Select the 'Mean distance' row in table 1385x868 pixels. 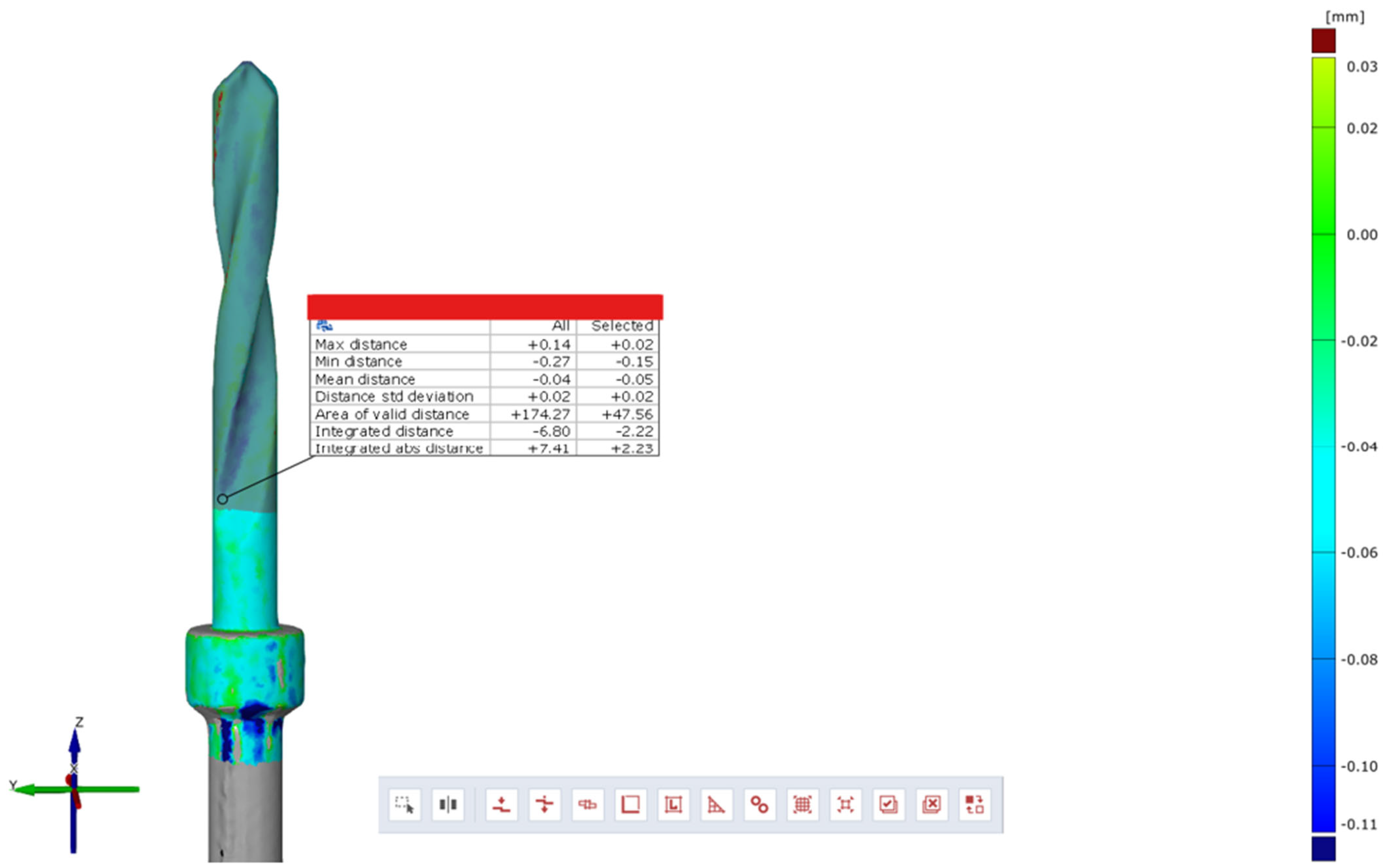[365, 380]
